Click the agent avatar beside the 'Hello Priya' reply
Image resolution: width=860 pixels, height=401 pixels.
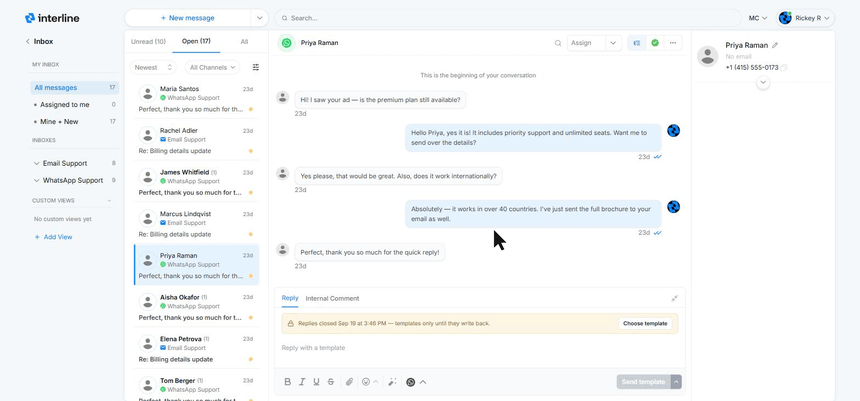click(674, 131)
